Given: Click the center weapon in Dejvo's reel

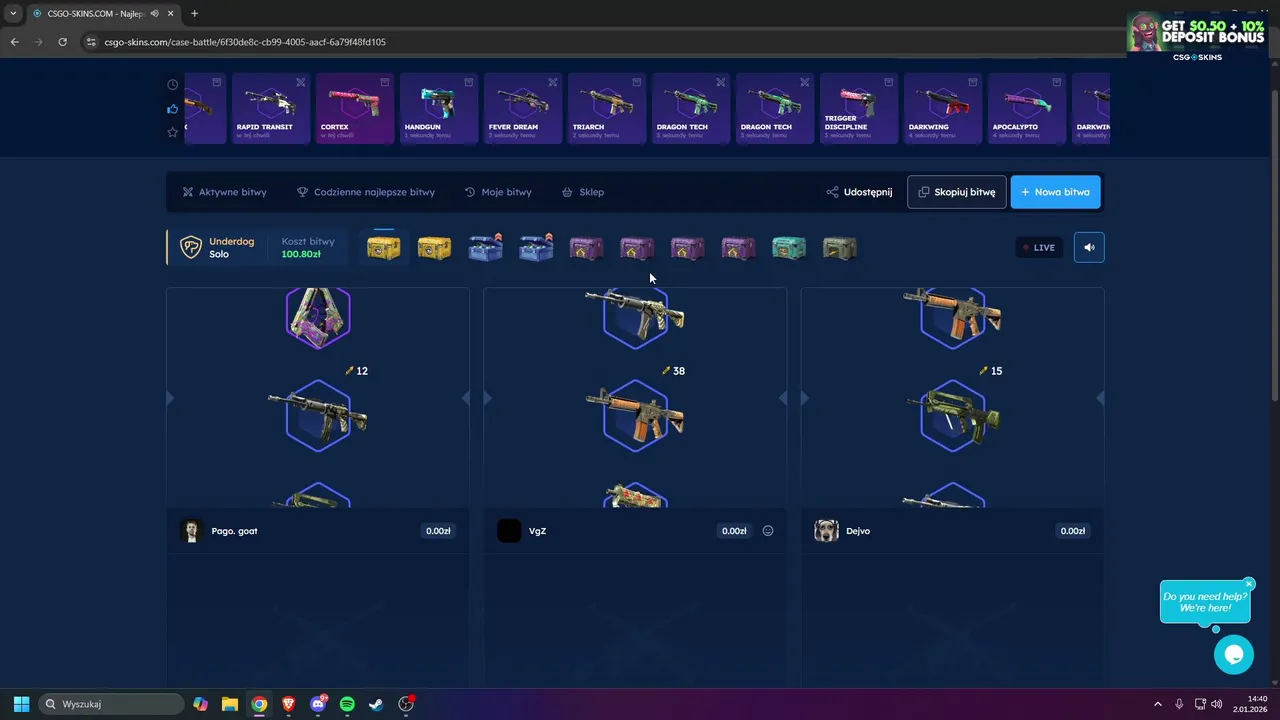Looking at the screenshot, I should (x=952, y=415).
